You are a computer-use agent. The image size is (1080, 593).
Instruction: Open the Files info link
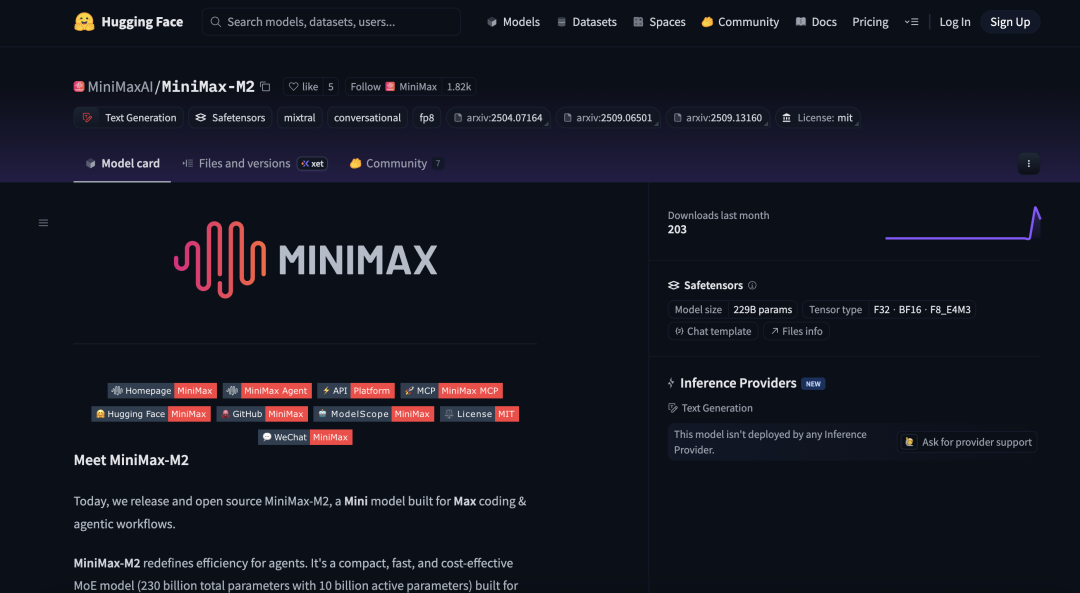point(796,331)
